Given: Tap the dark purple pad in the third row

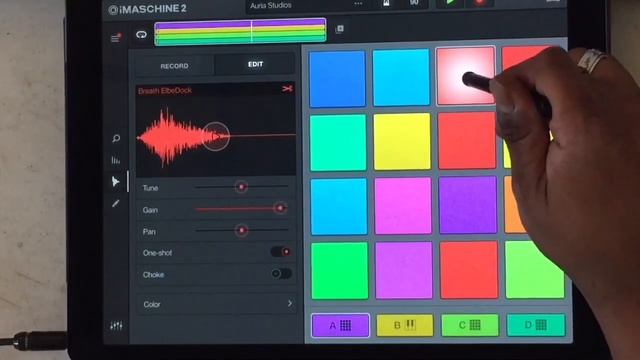Looking at the screenshot, I should [x=468, y=205].
